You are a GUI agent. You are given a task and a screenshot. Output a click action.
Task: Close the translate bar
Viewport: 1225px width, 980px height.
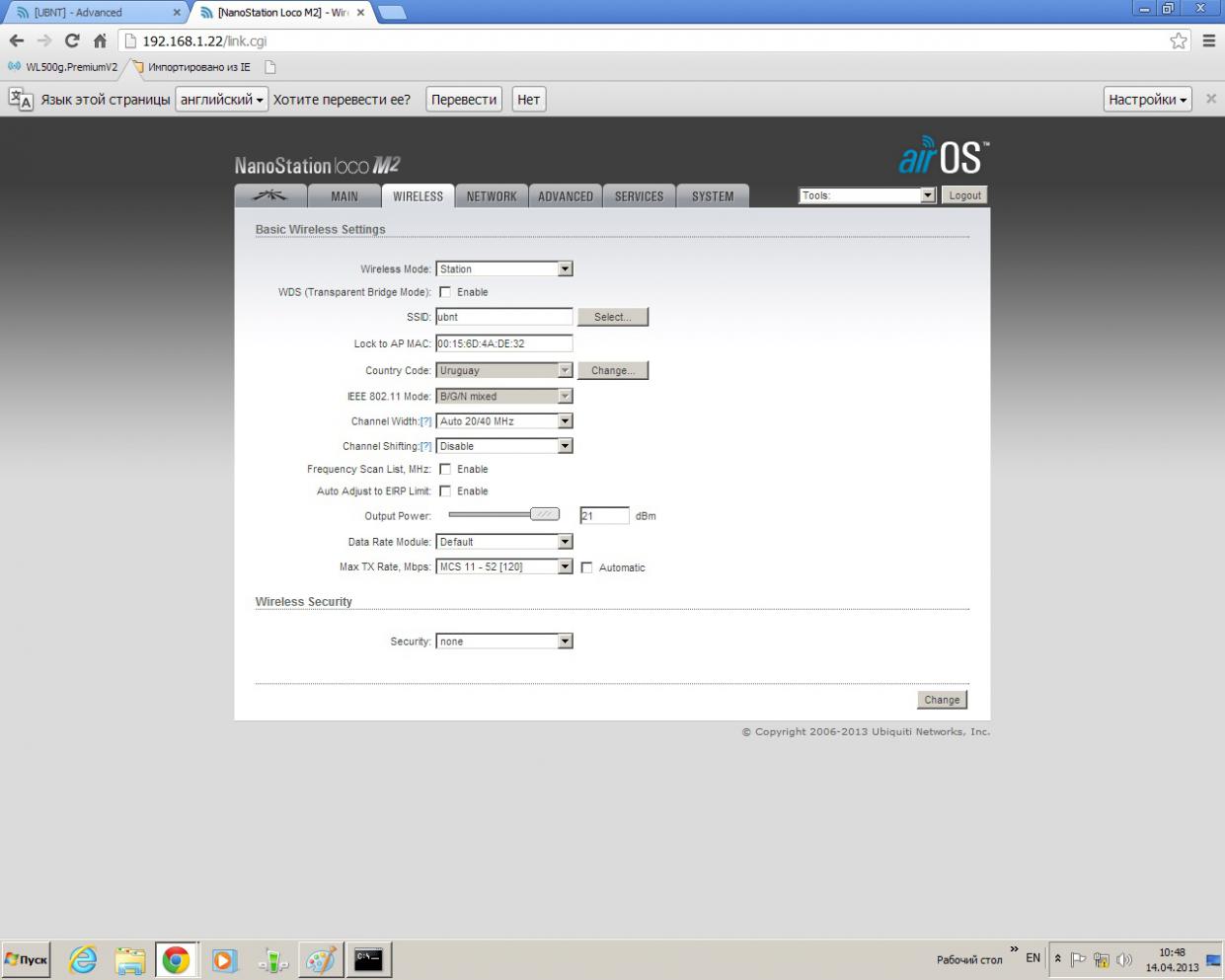click(1211, 99)
